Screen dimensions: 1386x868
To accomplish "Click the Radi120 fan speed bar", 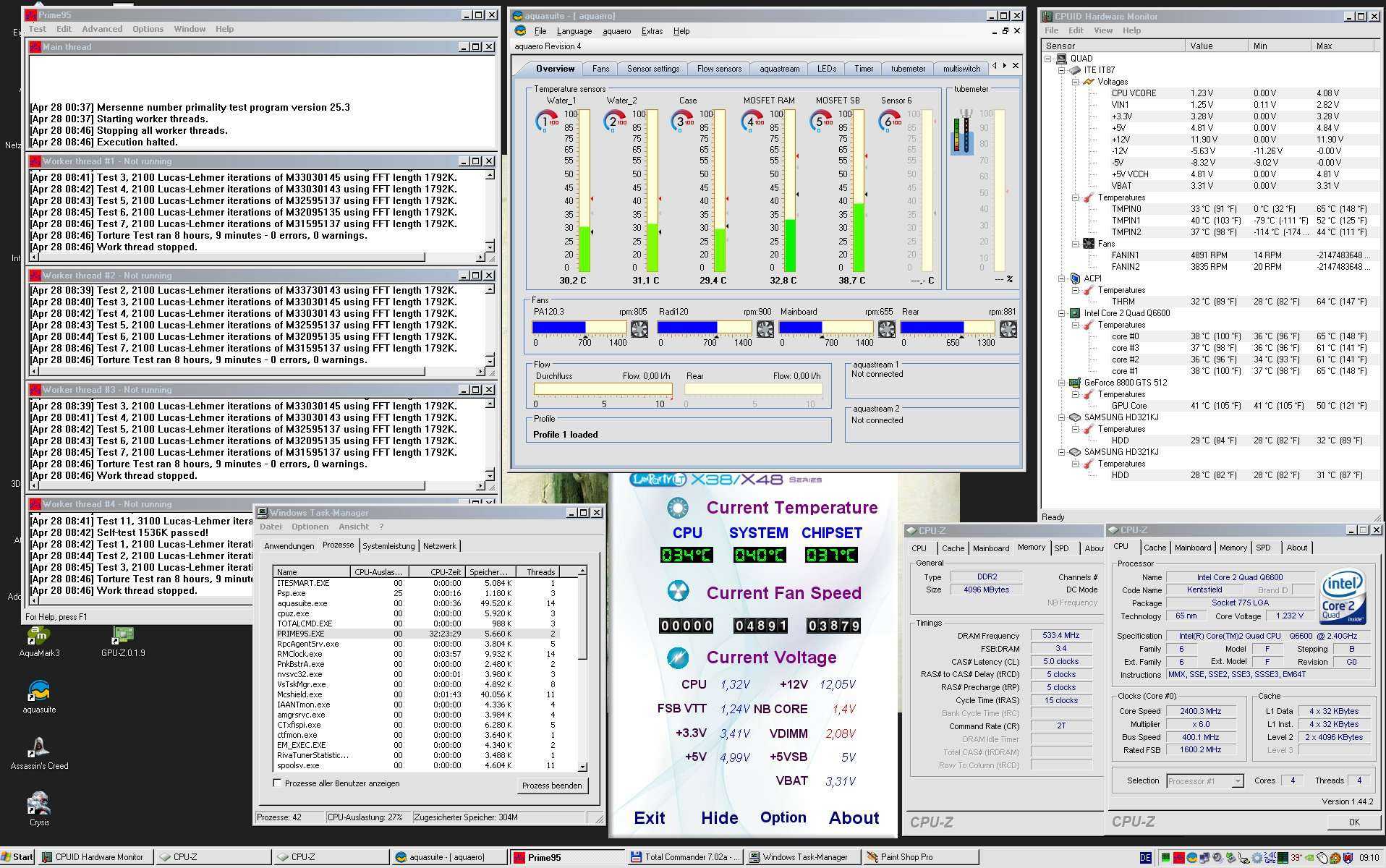I will pos(705,328).
